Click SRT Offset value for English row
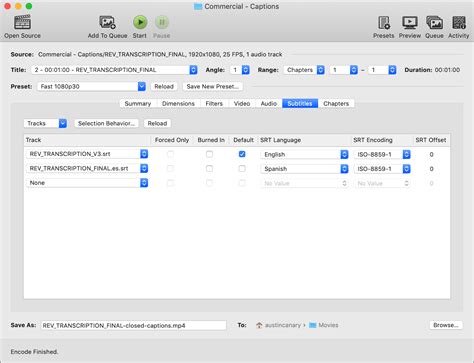This screenshot has width=474, height=363. [x=431, y=154]
